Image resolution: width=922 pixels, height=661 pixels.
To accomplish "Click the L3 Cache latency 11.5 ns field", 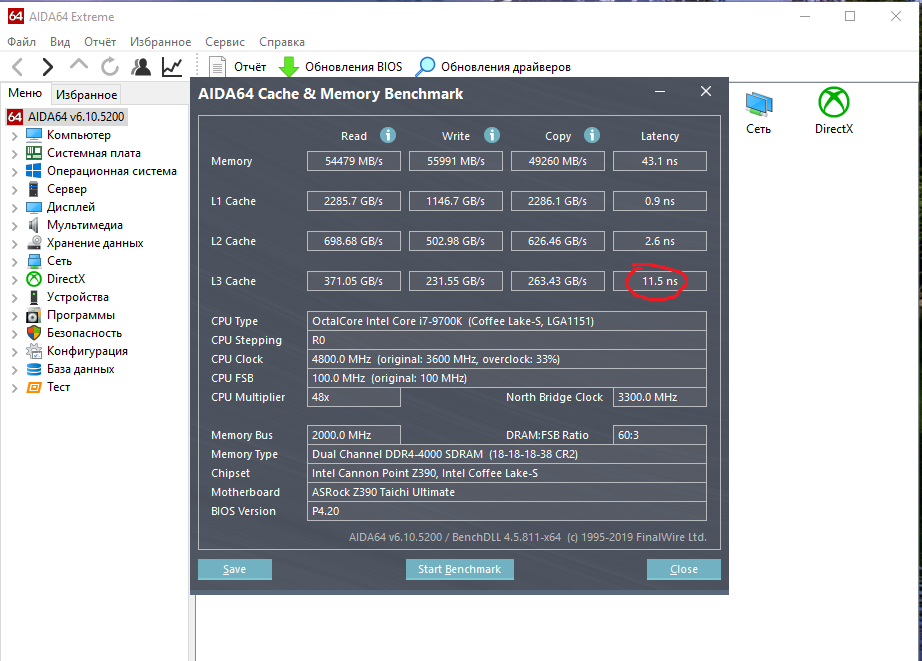I will [x=660, y=281].
